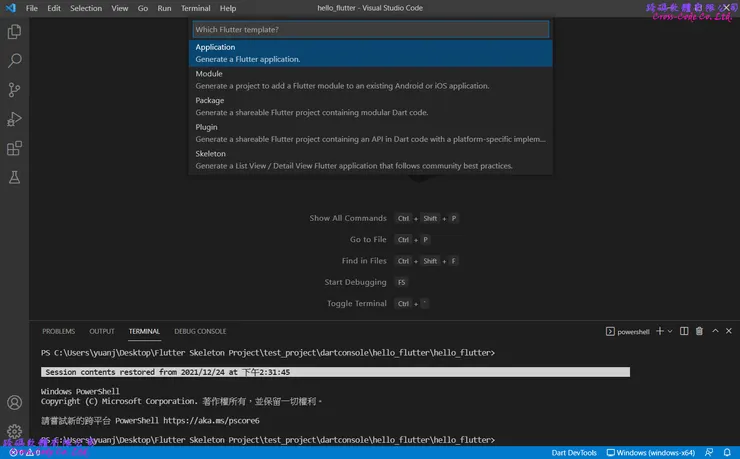Image resolution: width=740 pixels, height=459 pixels.
Task: Choose the Skeleton template
Action: tap(370, 159)
